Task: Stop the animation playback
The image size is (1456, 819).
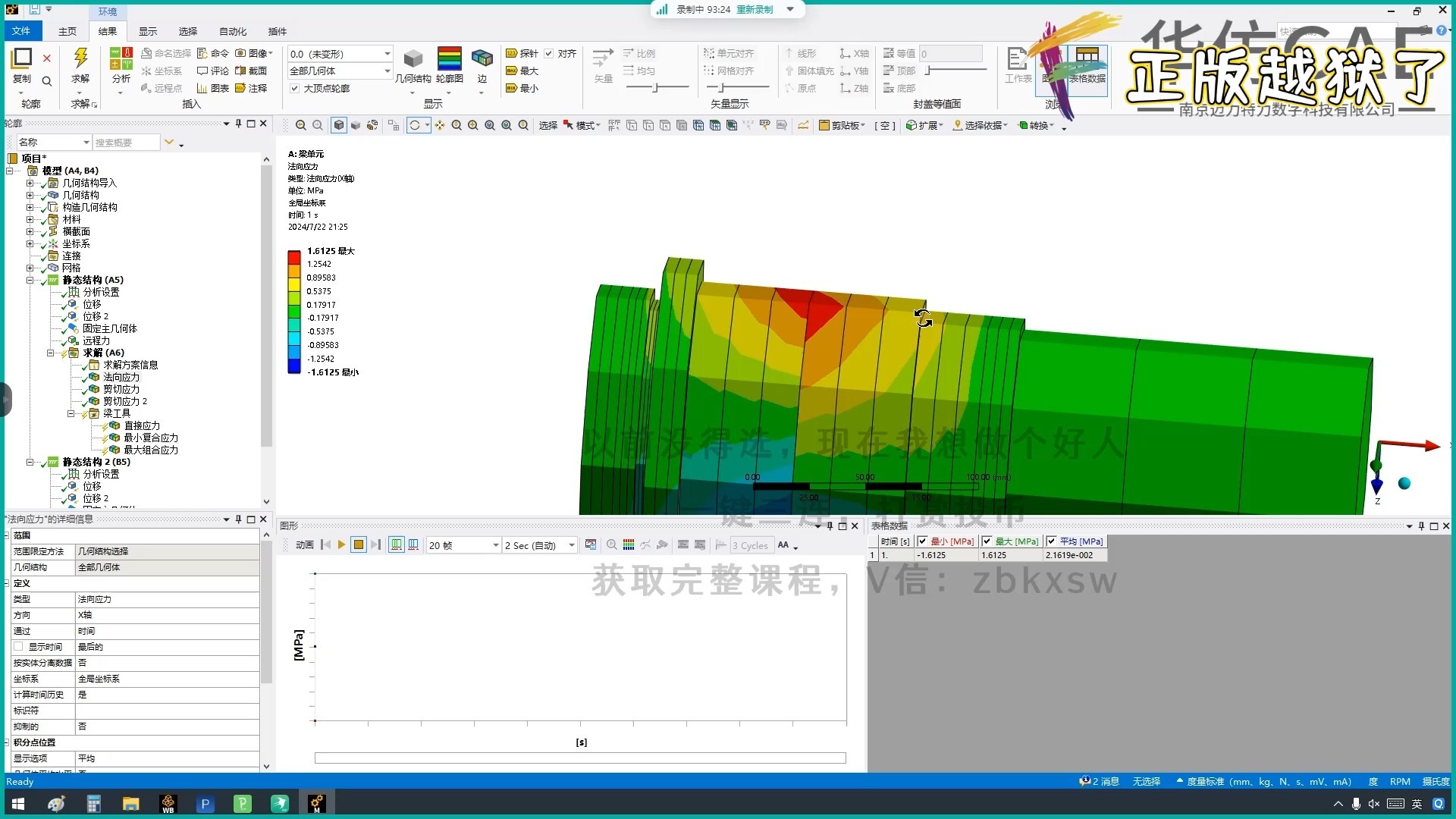Action: tap(359, 544)
